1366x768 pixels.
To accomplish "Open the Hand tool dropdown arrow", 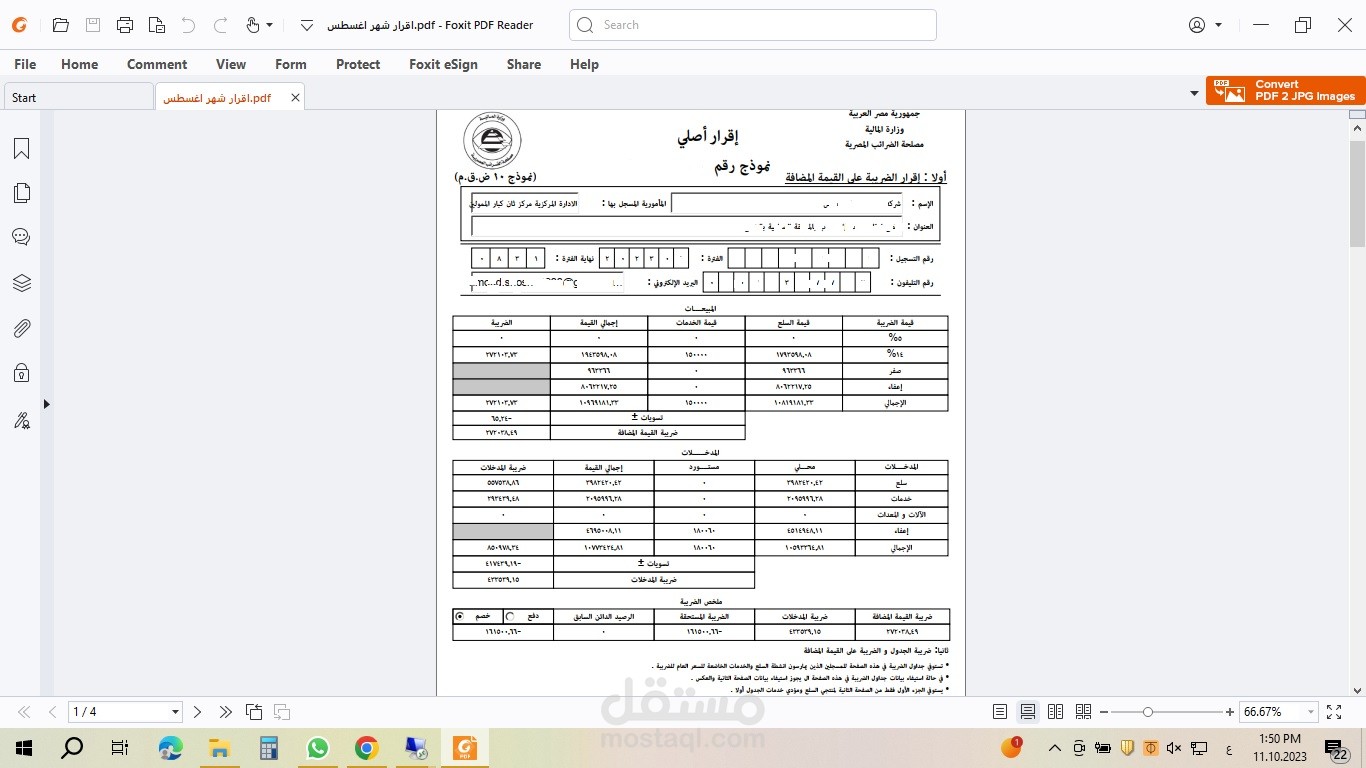I will click(270, 25).
